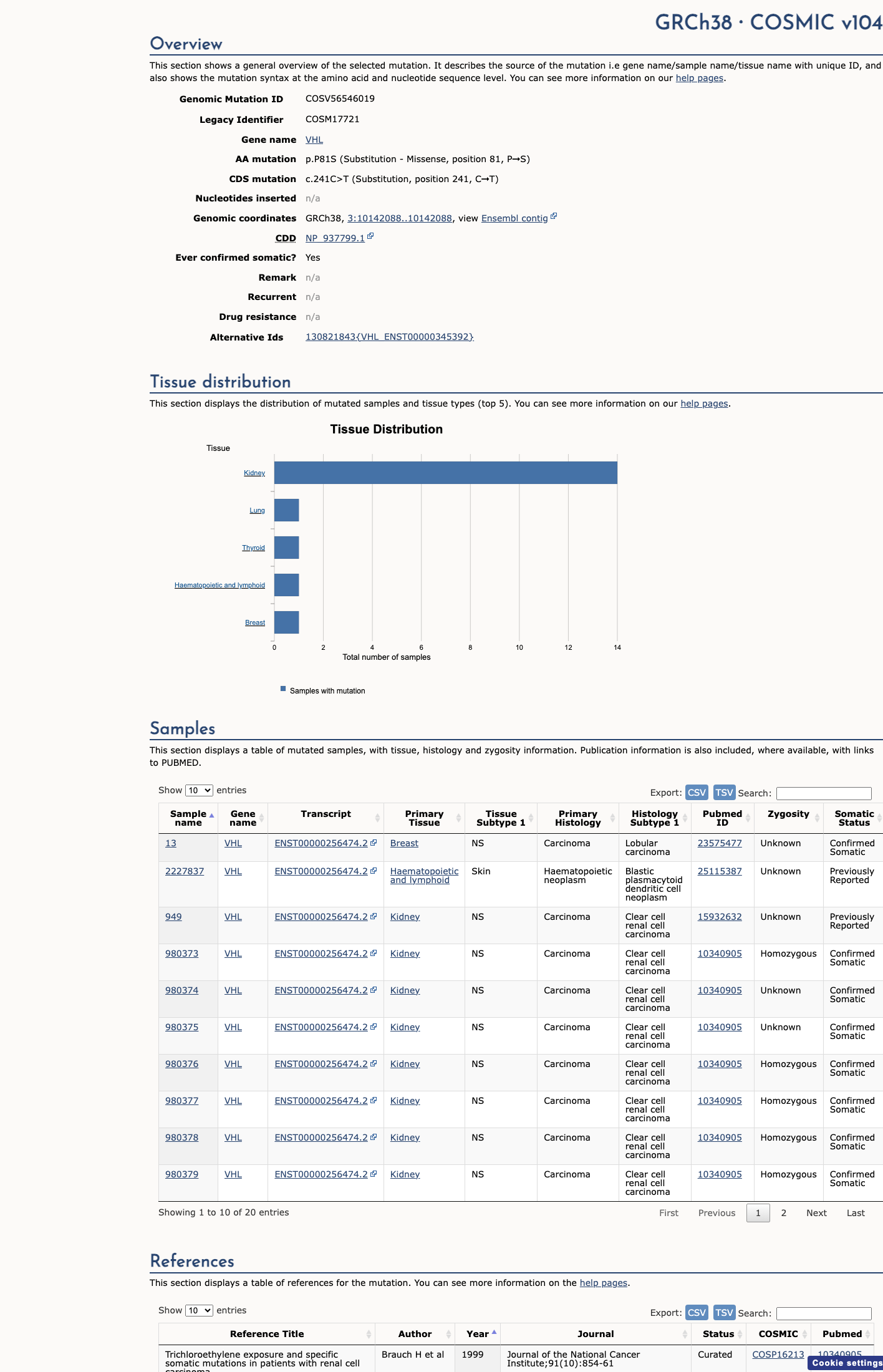
Task: Open external transcript icon for sample 13
Action: coord(374,843)
